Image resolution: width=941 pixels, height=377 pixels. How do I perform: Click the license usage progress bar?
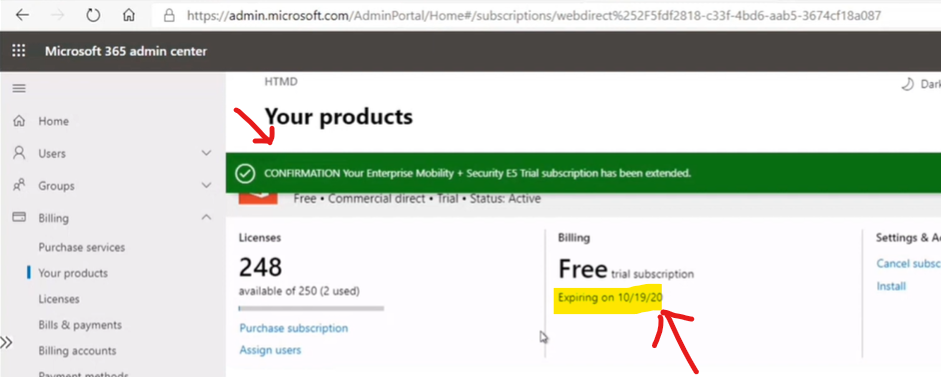pos(311,309)
